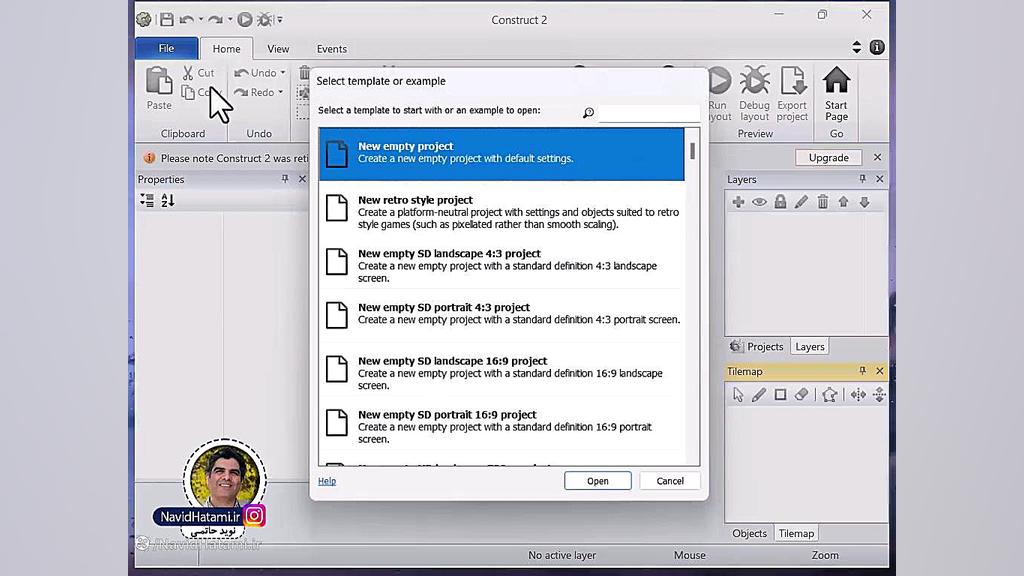Click the Undo button in the ribbon
Image resolution: width=1024 pixels, height=576 pixels.
pos(255,72)
